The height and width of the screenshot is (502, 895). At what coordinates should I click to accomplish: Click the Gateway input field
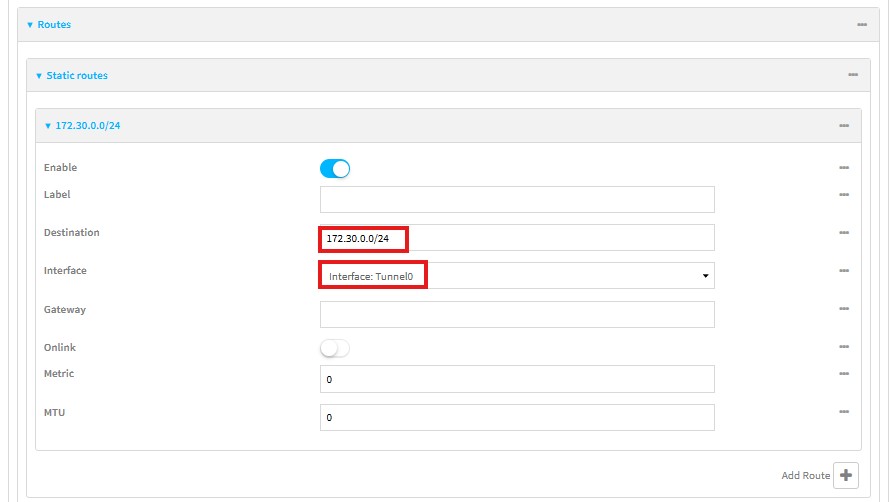click(x=516, y=314)
